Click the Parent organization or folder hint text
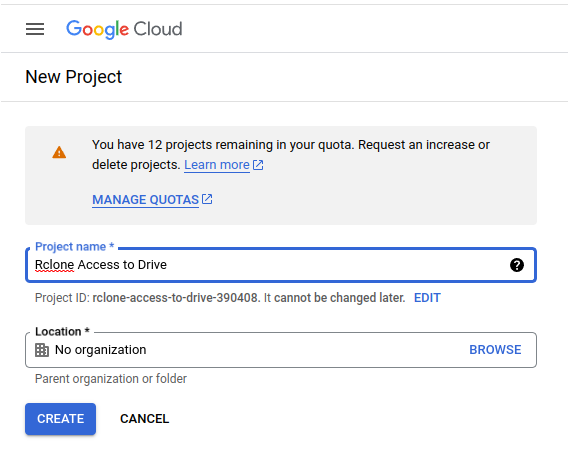The height and width of the screenshot is (470, 568). tap(111, 379)
